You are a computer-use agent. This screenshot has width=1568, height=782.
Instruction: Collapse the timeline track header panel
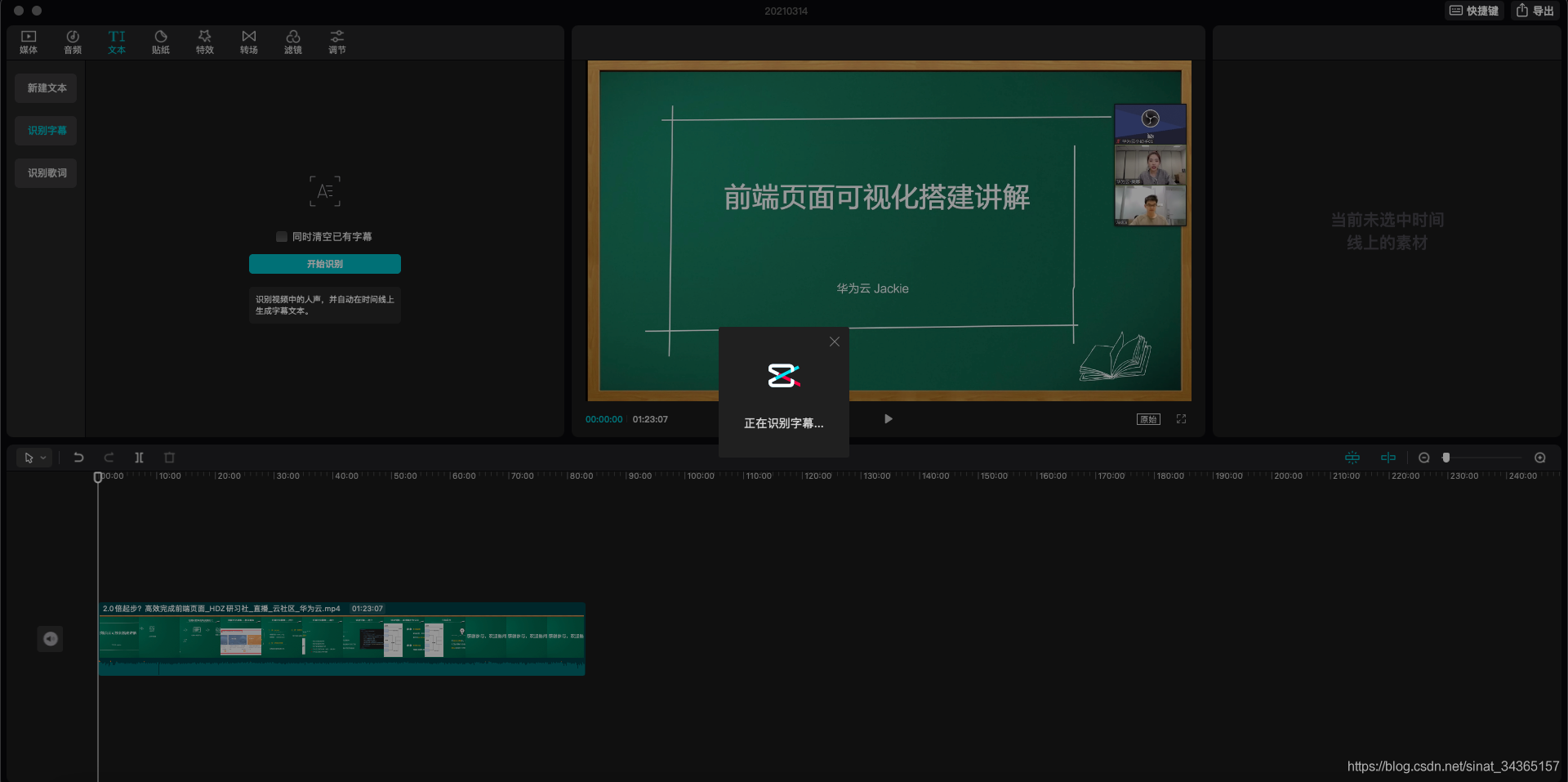click(50, 639)
